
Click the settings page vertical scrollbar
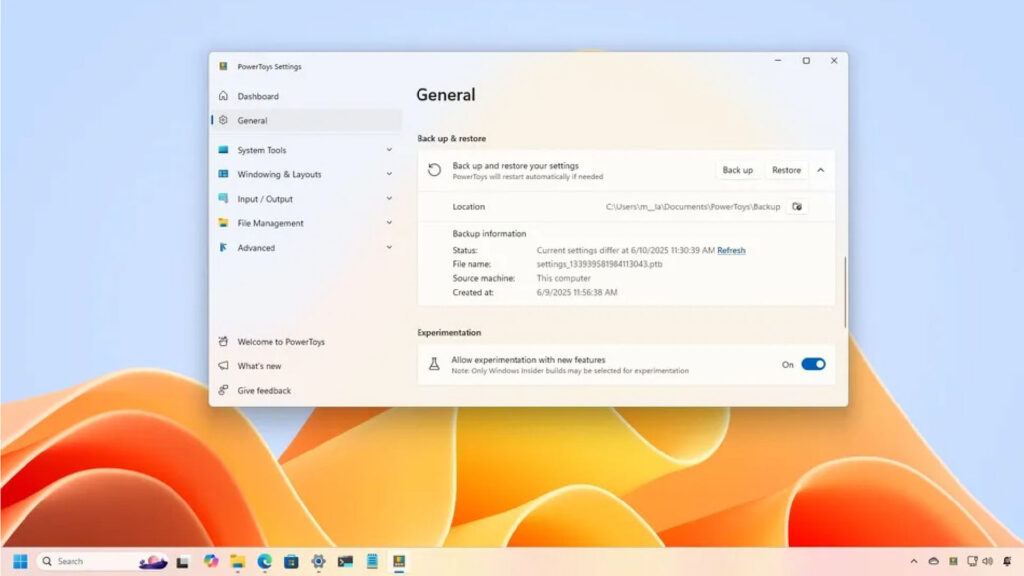click(845, 290)
